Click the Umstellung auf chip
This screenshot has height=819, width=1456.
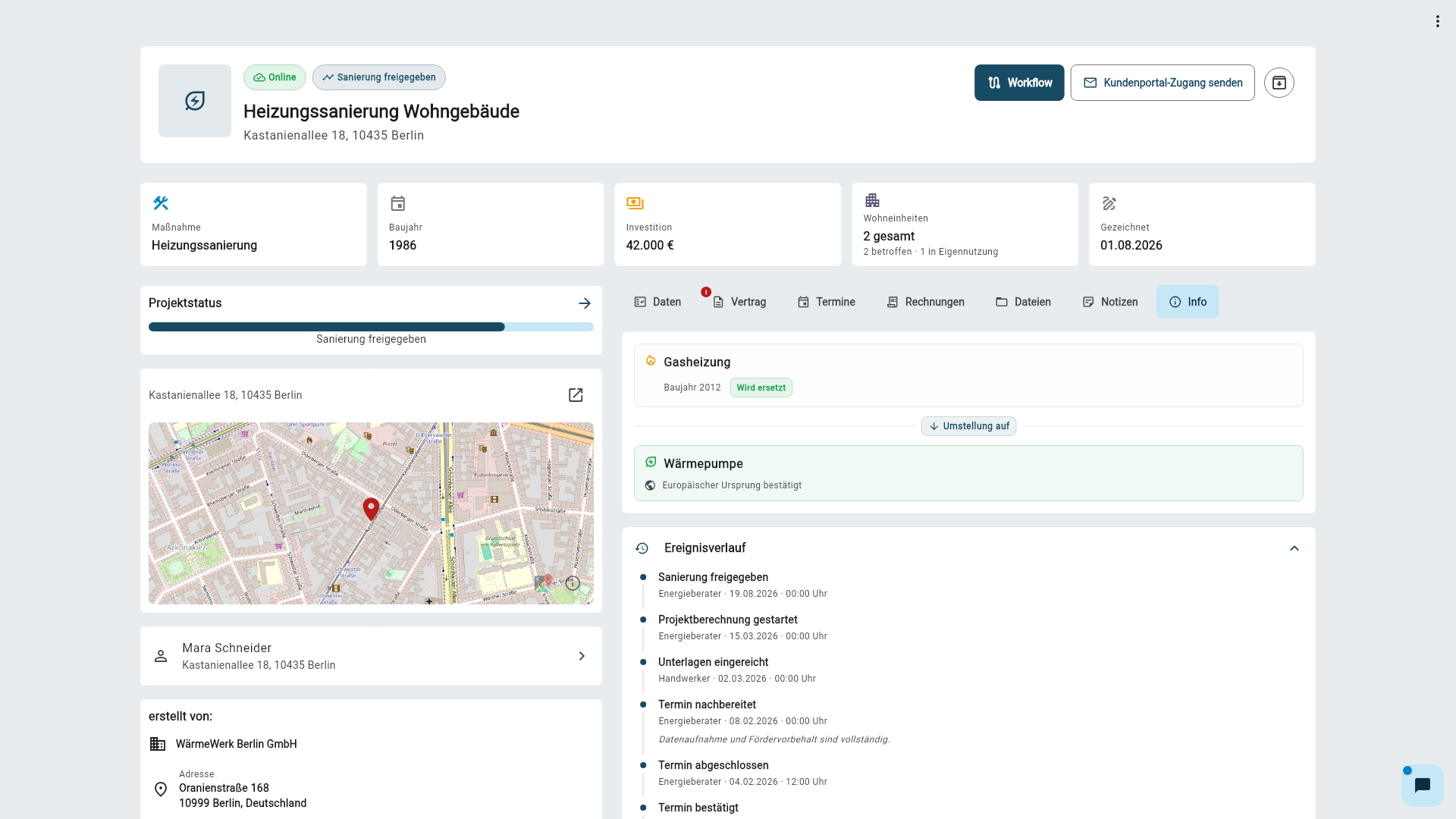[x=968, y=426]
